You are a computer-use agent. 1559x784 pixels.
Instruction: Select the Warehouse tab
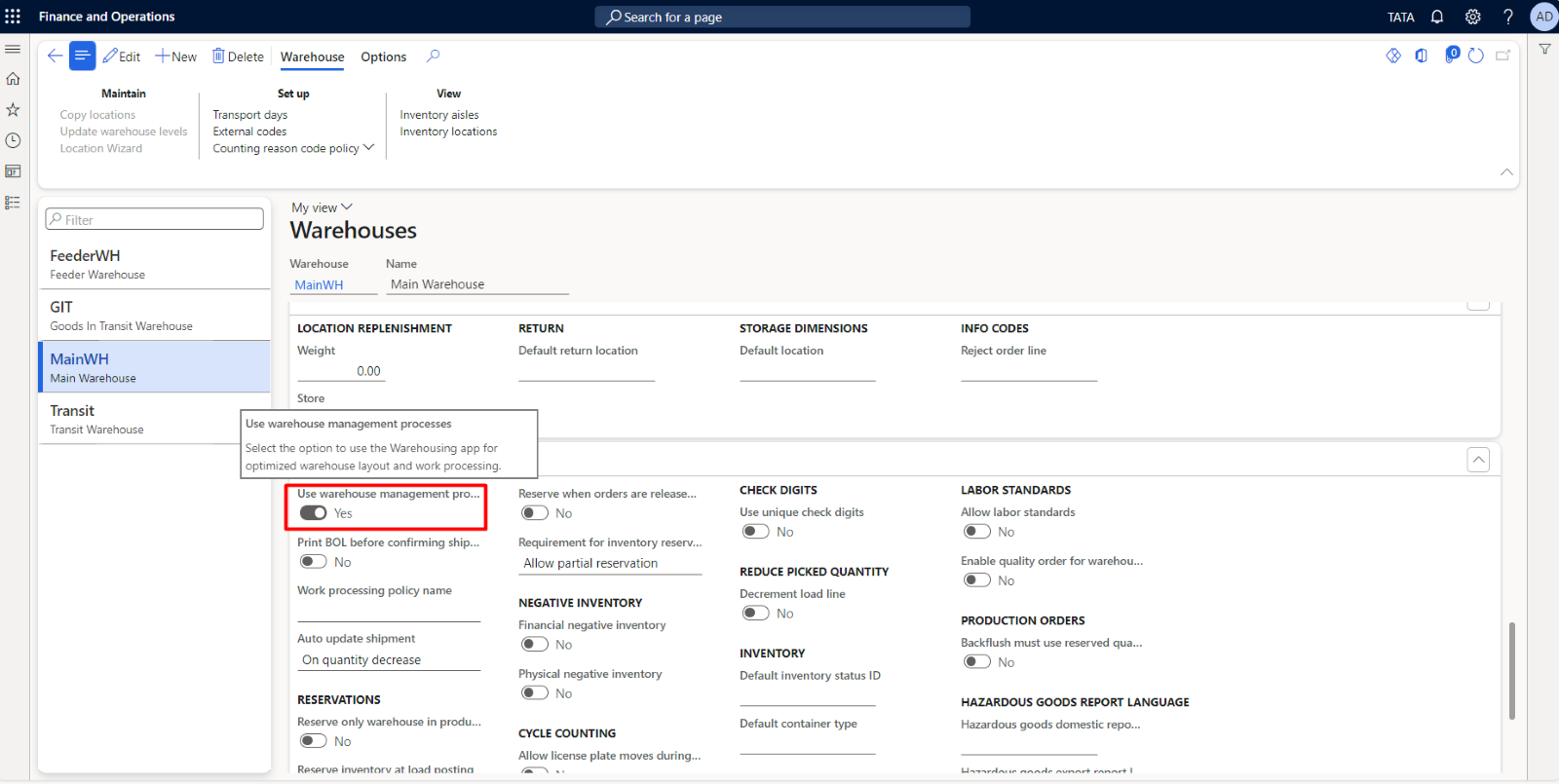pyautogui.click(x=312, y=56)
